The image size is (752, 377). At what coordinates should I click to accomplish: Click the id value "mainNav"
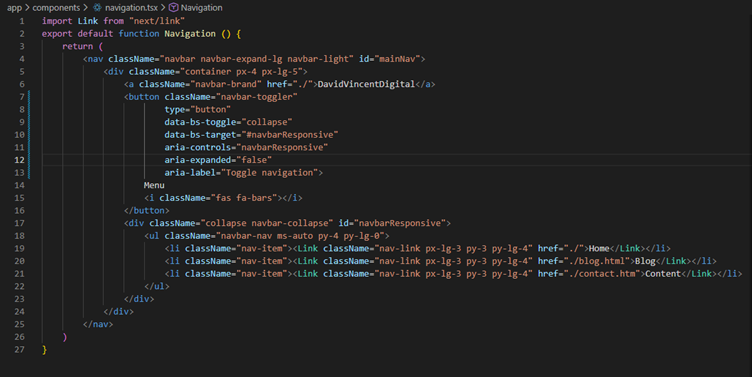397,59
